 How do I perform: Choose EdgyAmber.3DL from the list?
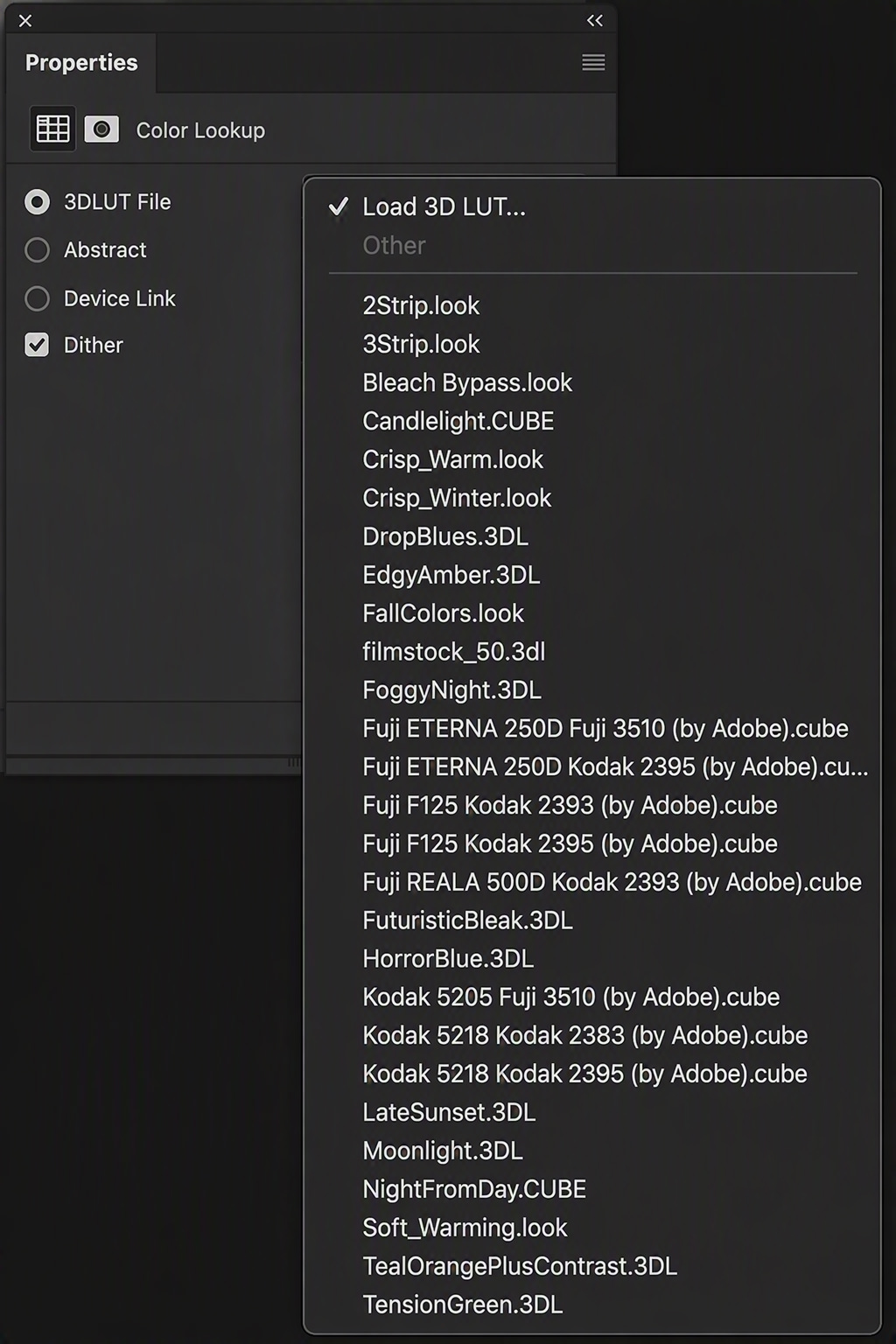pyautogui.click(x=592, y=575)
